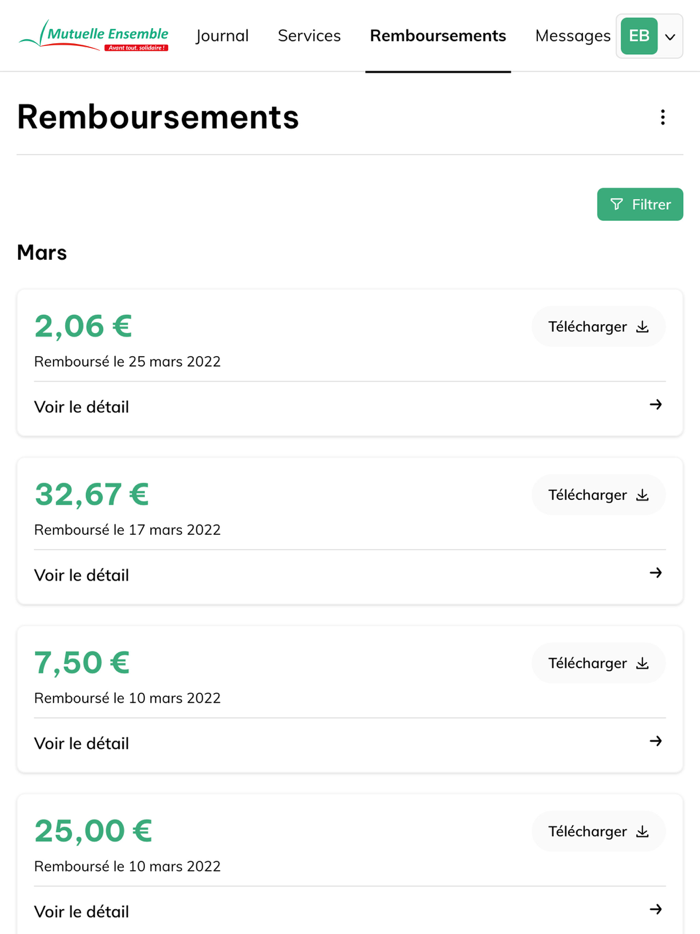Open details of the 25 mars 2022 reimbursement
The height and width of the screenshot is (934, 700).
(x=81, y=406)
